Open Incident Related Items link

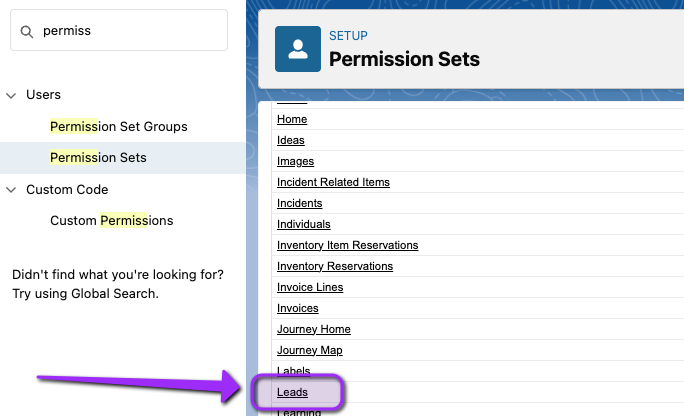(333, 182)
